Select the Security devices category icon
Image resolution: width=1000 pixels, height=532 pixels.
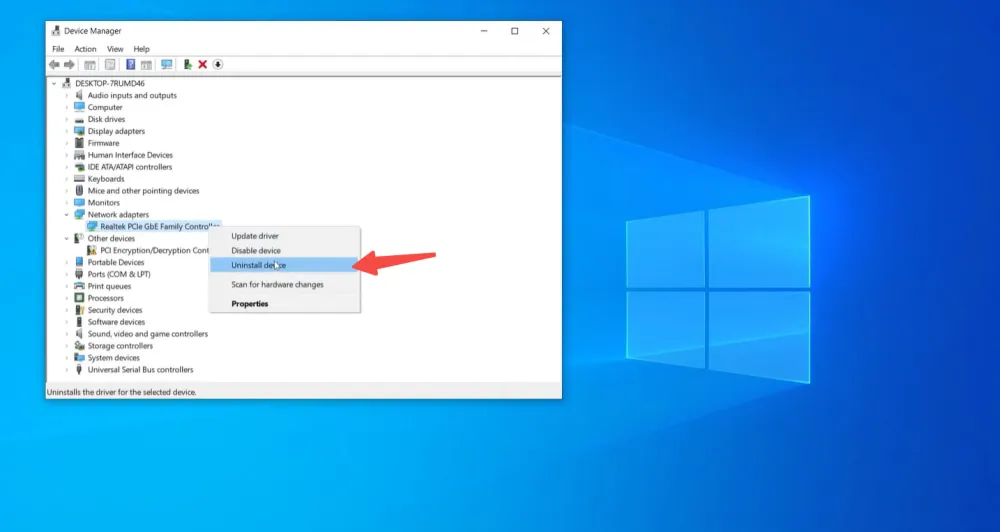79,310
